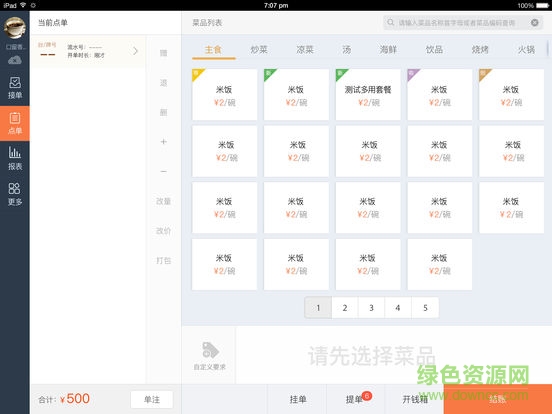Tap the red 6 badge on 提单
The height and width of the screenshot is (414, 552).
(367, 396)
